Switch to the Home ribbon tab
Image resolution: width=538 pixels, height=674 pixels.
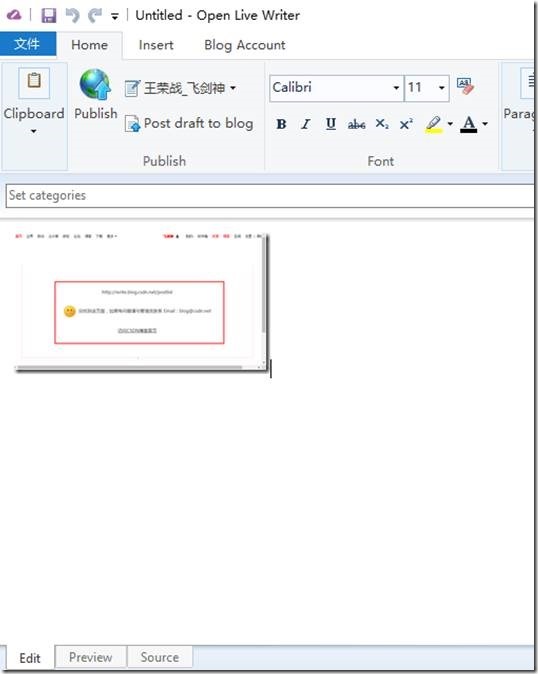tap(89, 45)
